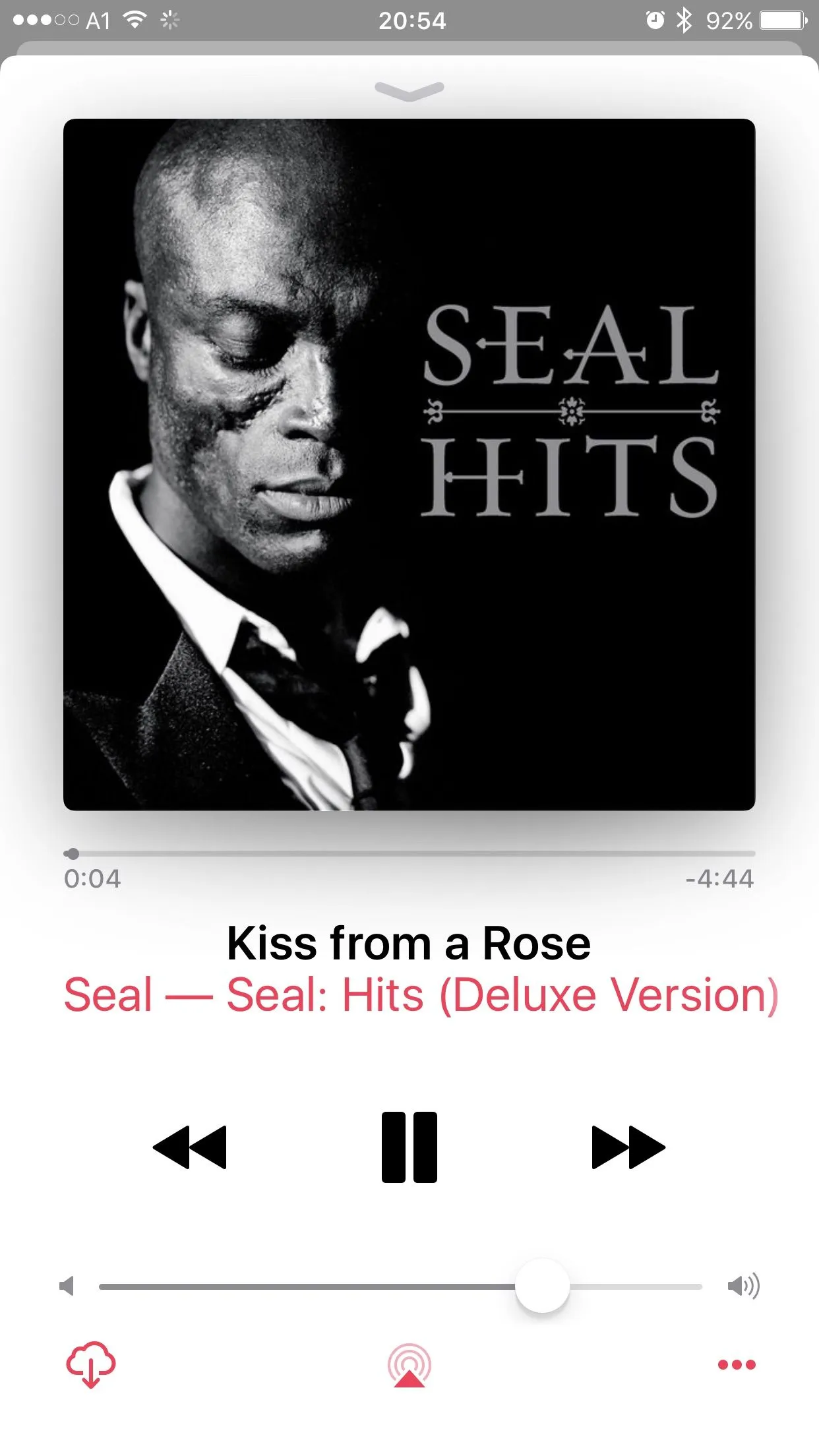Tap the loud volume speaker icon
This screenshot has width=819, height=1456.
(x=744, y=1285)
